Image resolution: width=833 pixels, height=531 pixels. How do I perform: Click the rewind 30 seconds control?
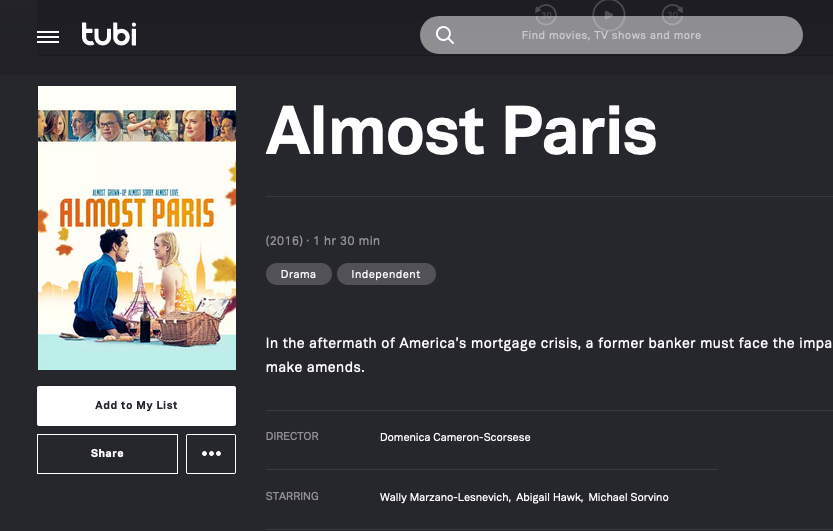(545, 14)
